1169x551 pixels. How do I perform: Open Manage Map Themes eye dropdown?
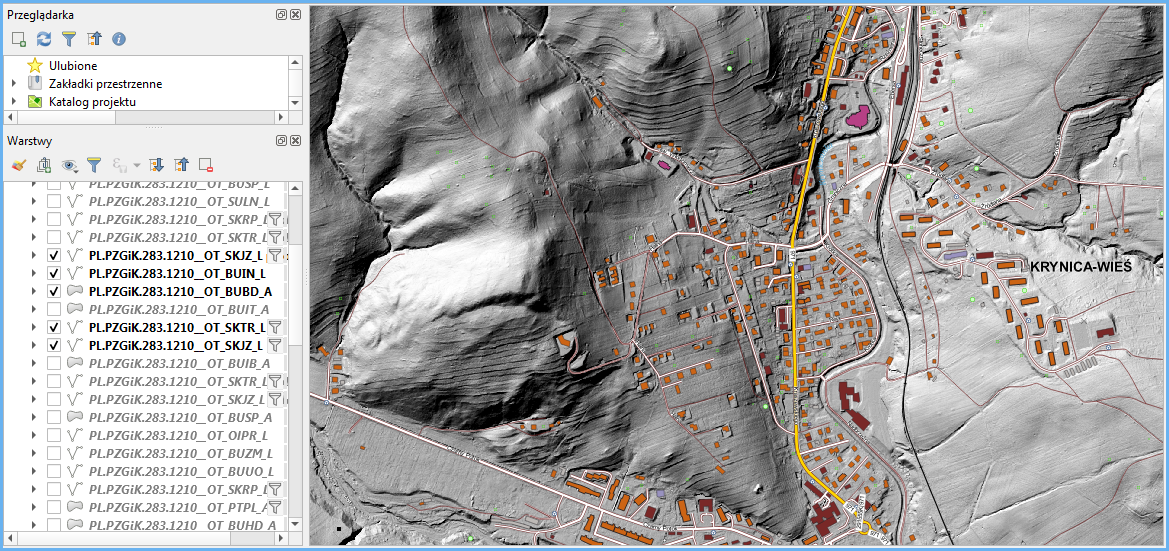pyautogui.click(x=70, y=165)
